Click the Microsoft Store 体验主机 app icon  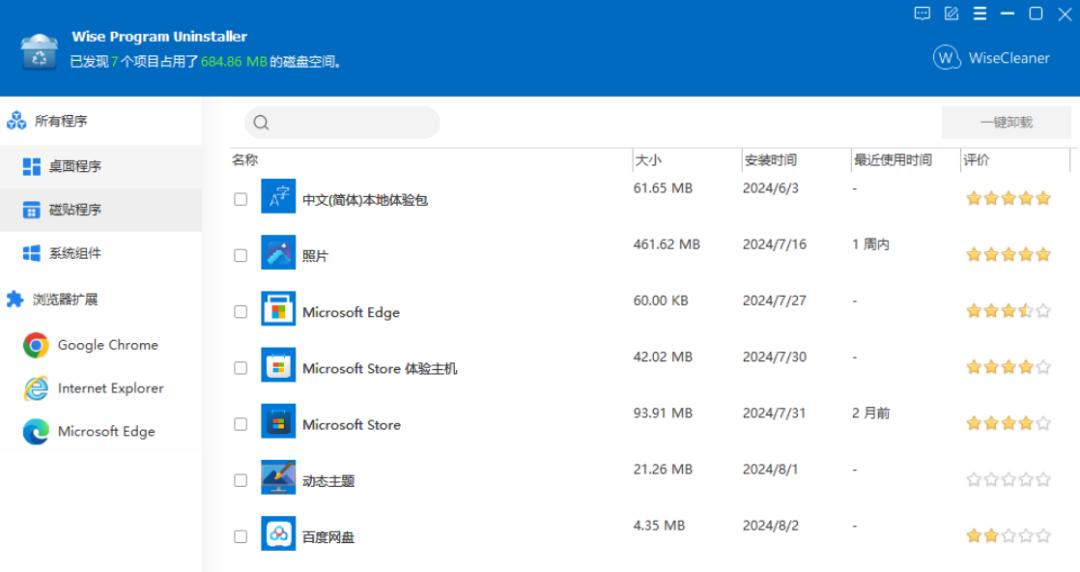tap(278, 365)
